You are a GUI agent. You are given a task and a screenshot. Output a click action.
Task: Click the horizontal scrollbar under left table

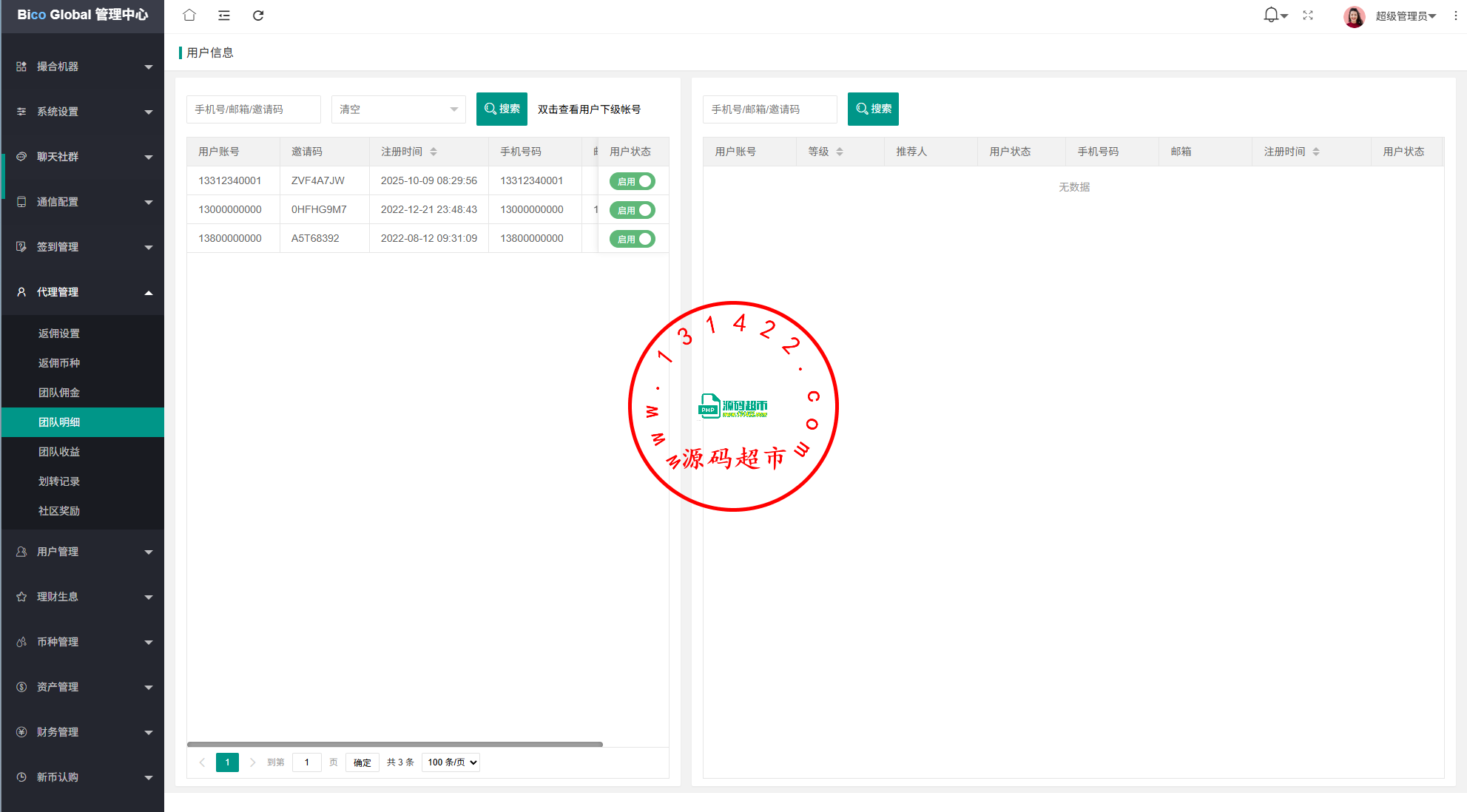point(395,744)
